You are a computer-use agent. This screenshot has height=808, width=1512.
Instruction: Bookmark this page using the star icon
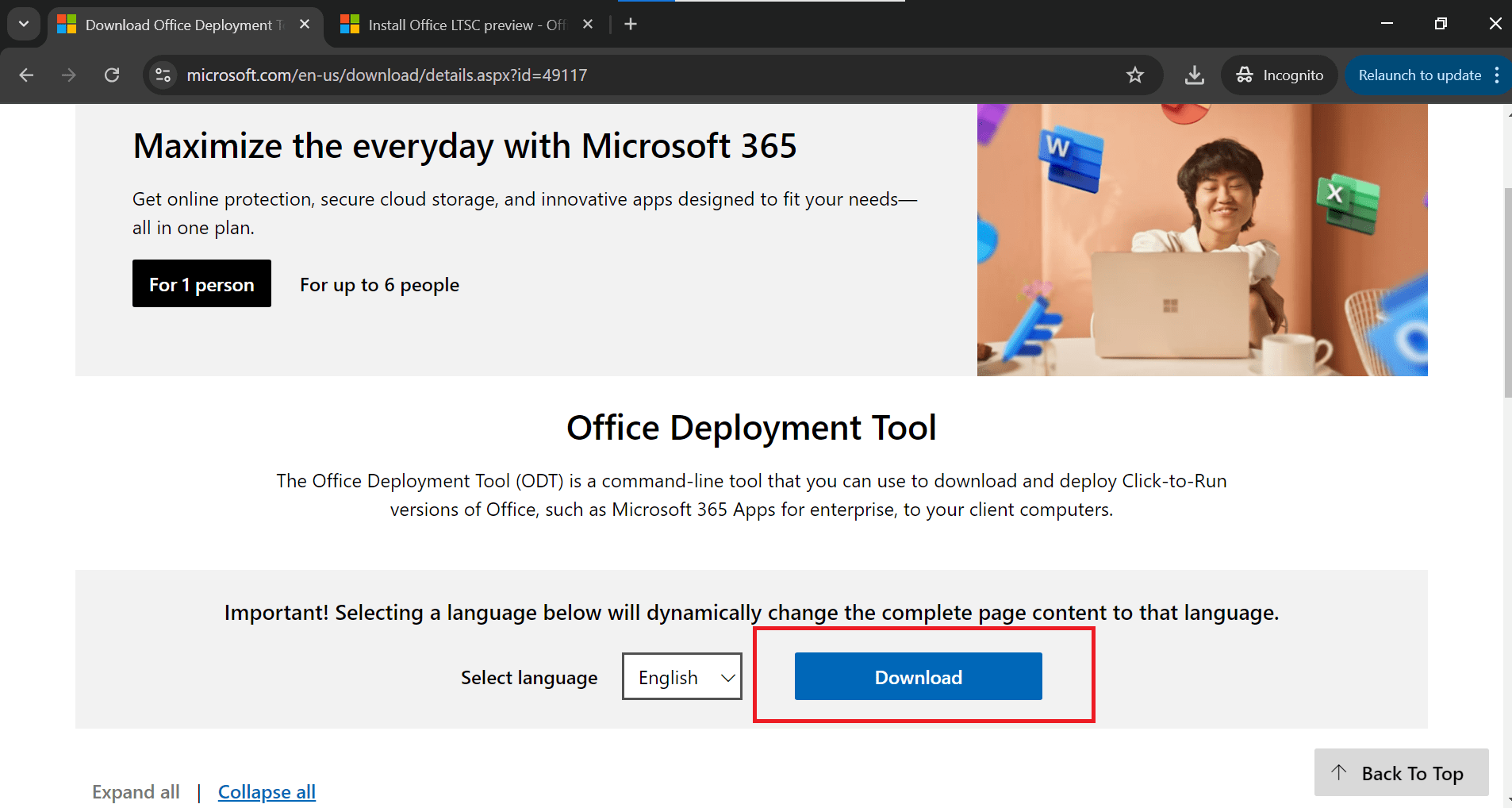pyautogui.click(x=1135, y=75)
